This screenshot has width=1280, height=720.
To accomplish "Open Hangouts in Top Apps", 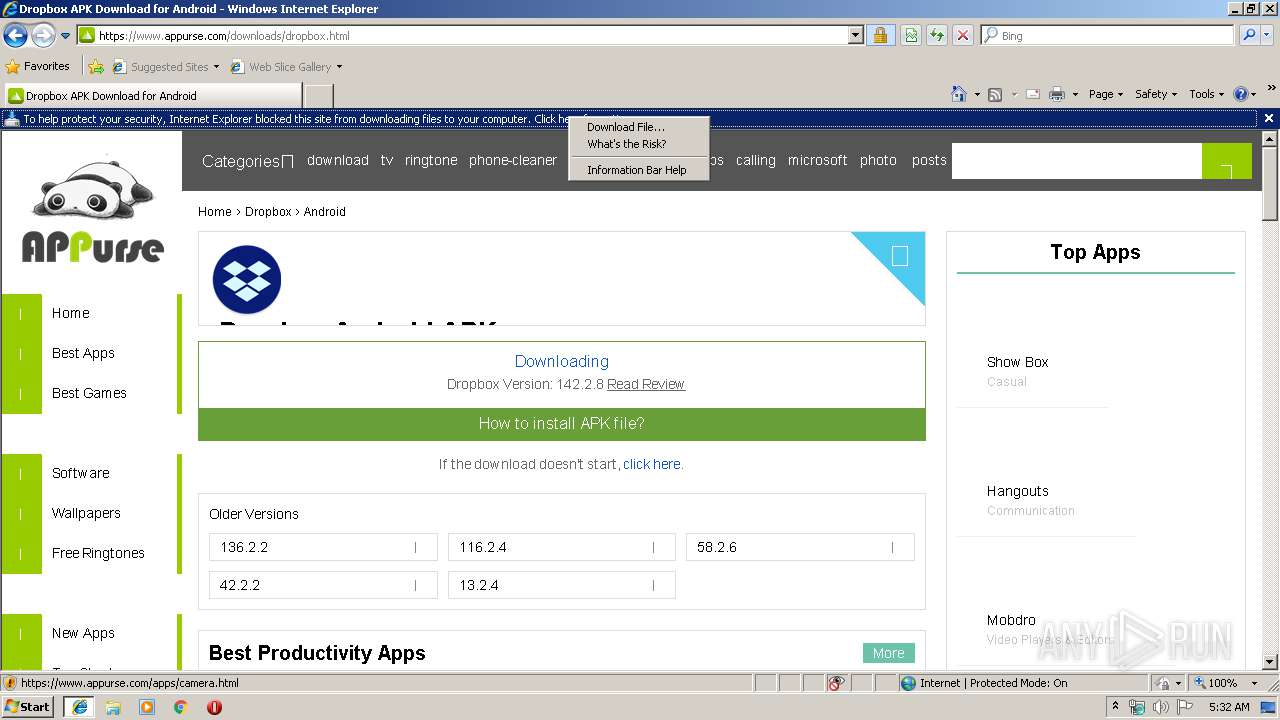I will click(x=1018, y=491).
